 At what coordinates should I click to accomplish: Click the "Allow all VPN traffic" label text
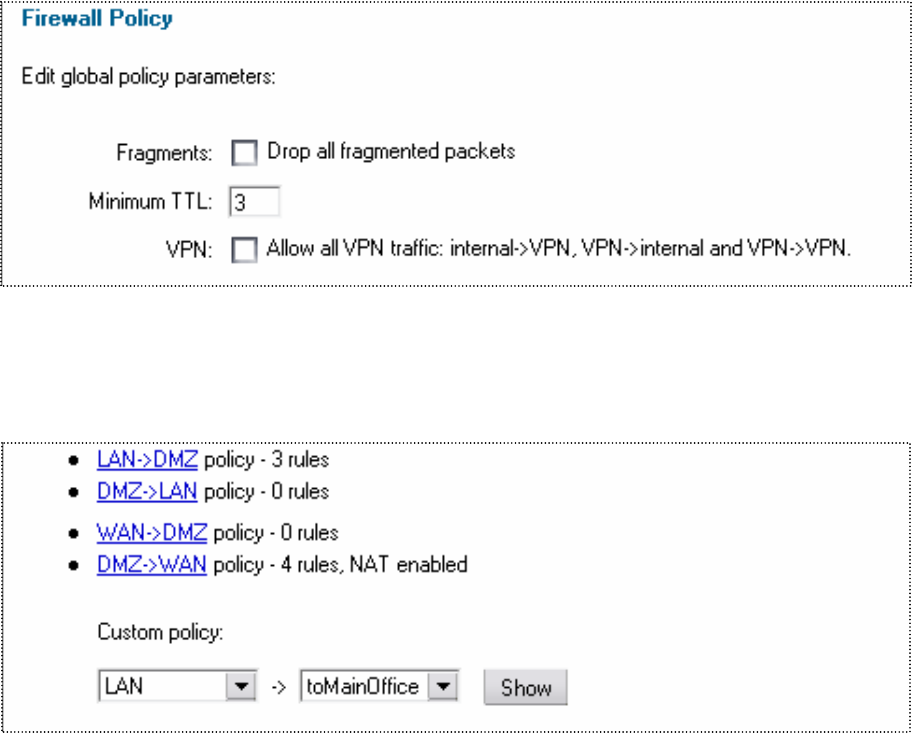tap(558, 250)
